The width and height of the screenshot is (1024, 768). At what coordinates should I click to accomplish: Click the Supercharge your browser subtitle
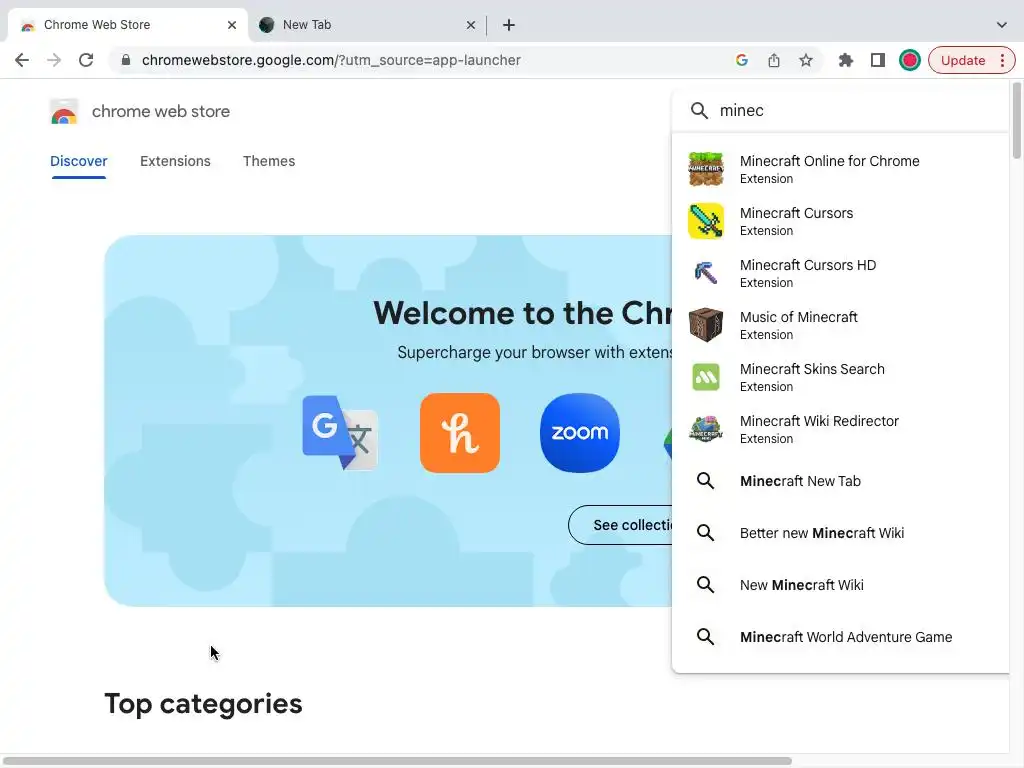pos(535,353)
